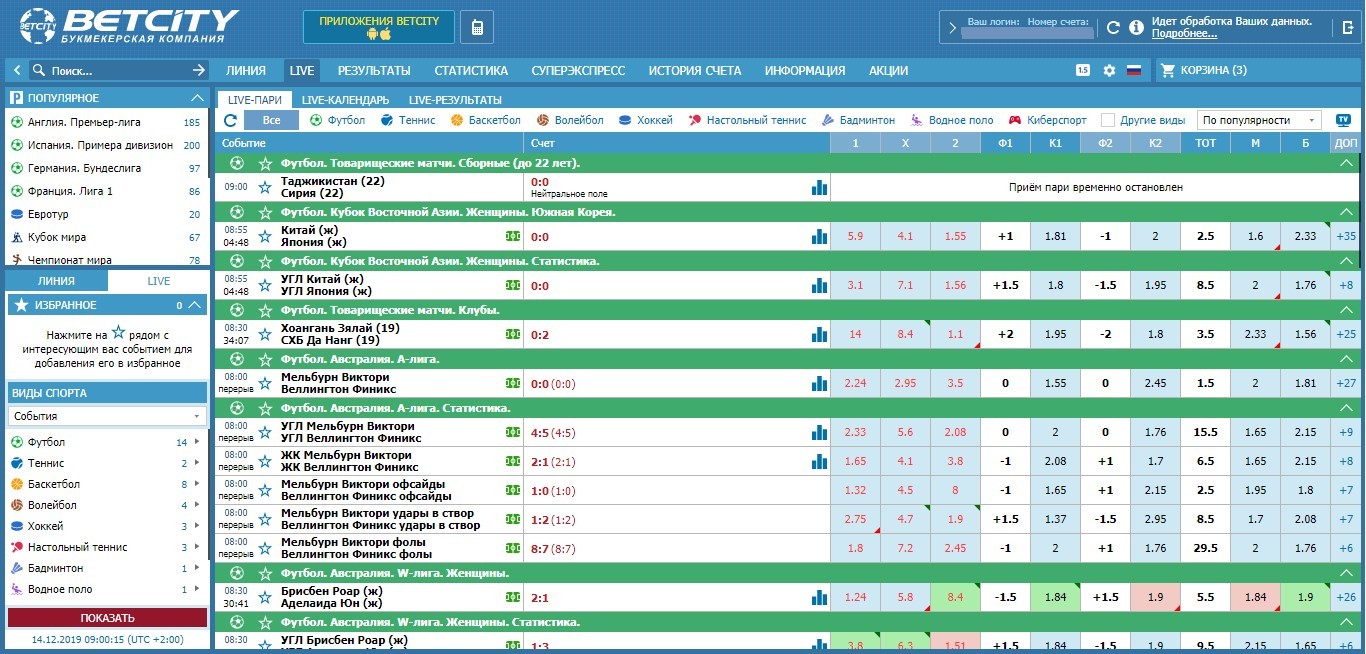Open the По популярности sorting dropdown
1366x654 pixels.
[x=1259, y=120]
